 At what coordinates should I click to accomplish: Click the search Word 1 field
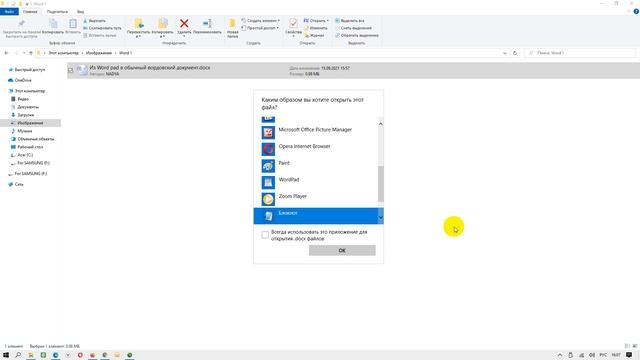[580, 53]
